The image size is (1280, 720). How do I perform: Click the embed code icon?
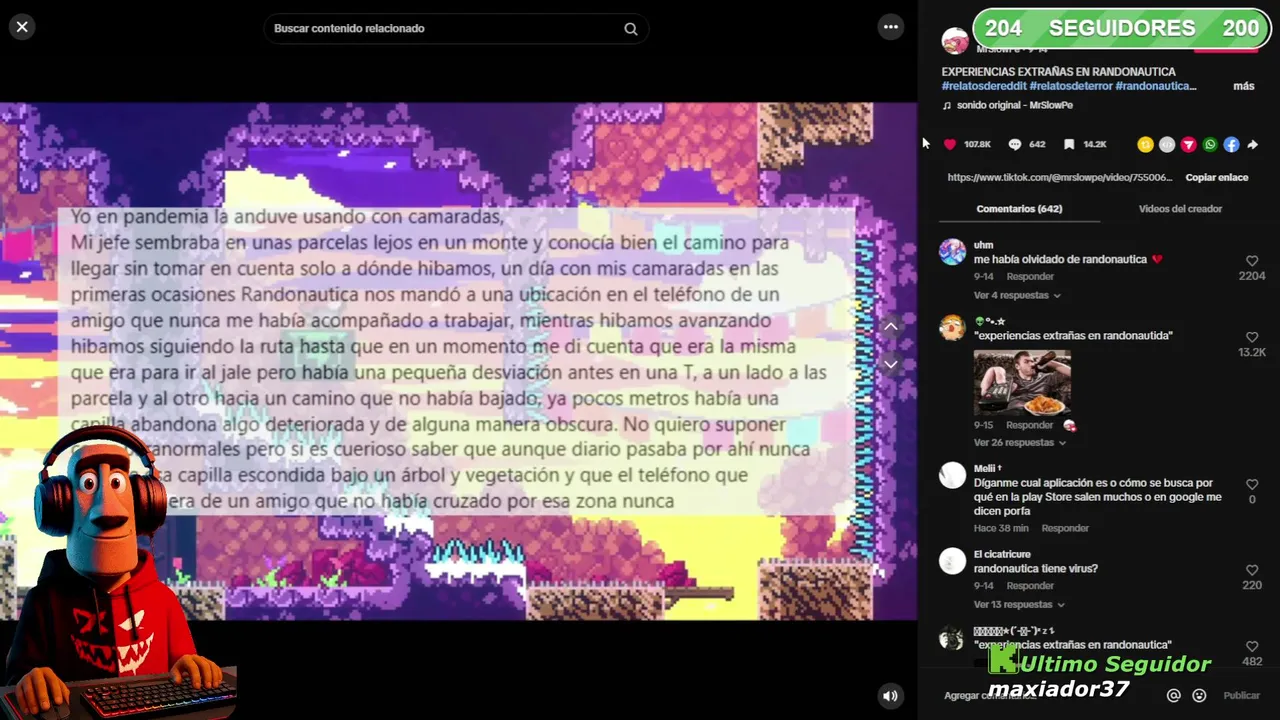1167,145
